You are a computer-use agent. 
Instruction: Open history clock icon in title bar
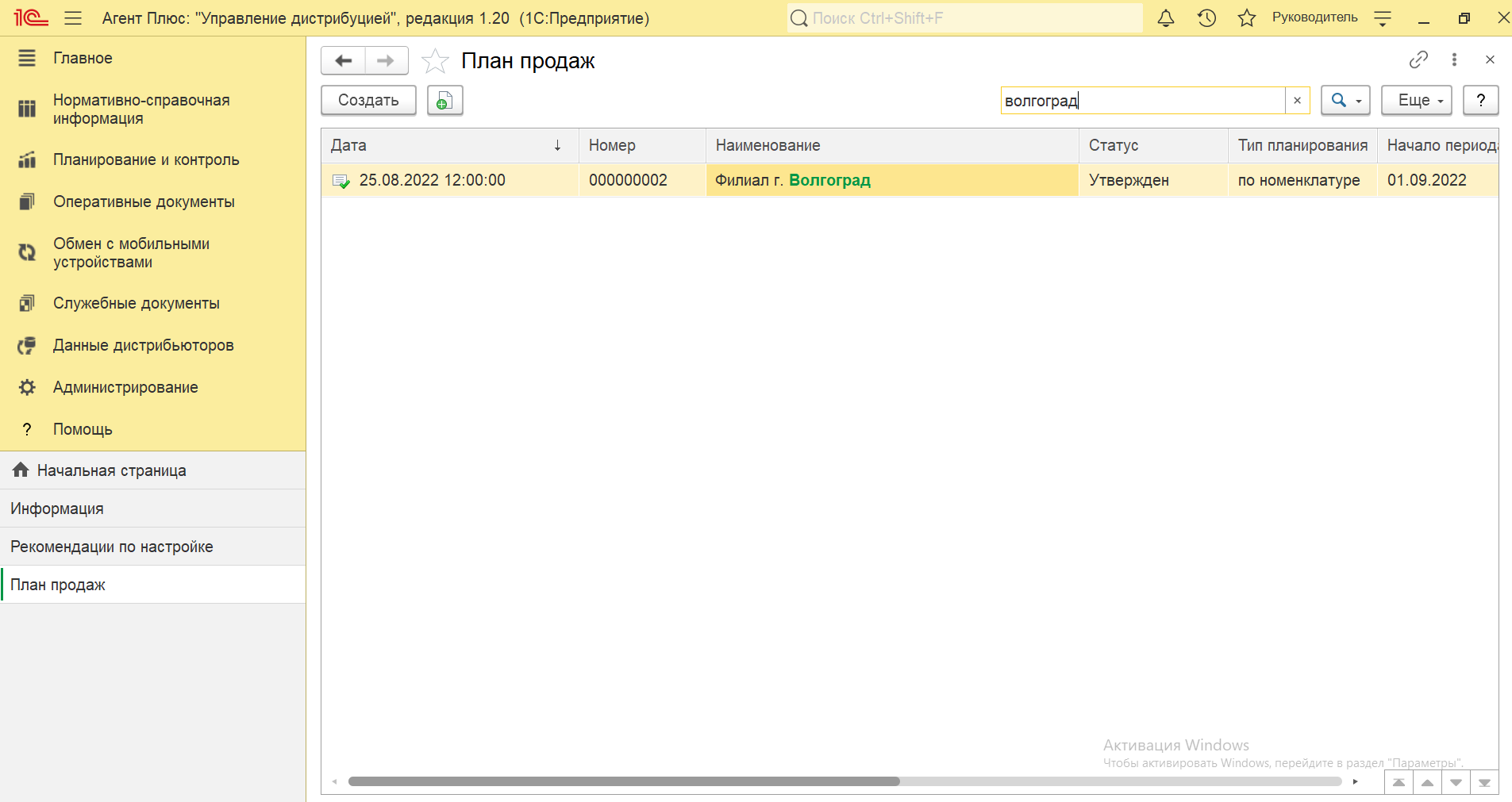[x=1206, y=18]
